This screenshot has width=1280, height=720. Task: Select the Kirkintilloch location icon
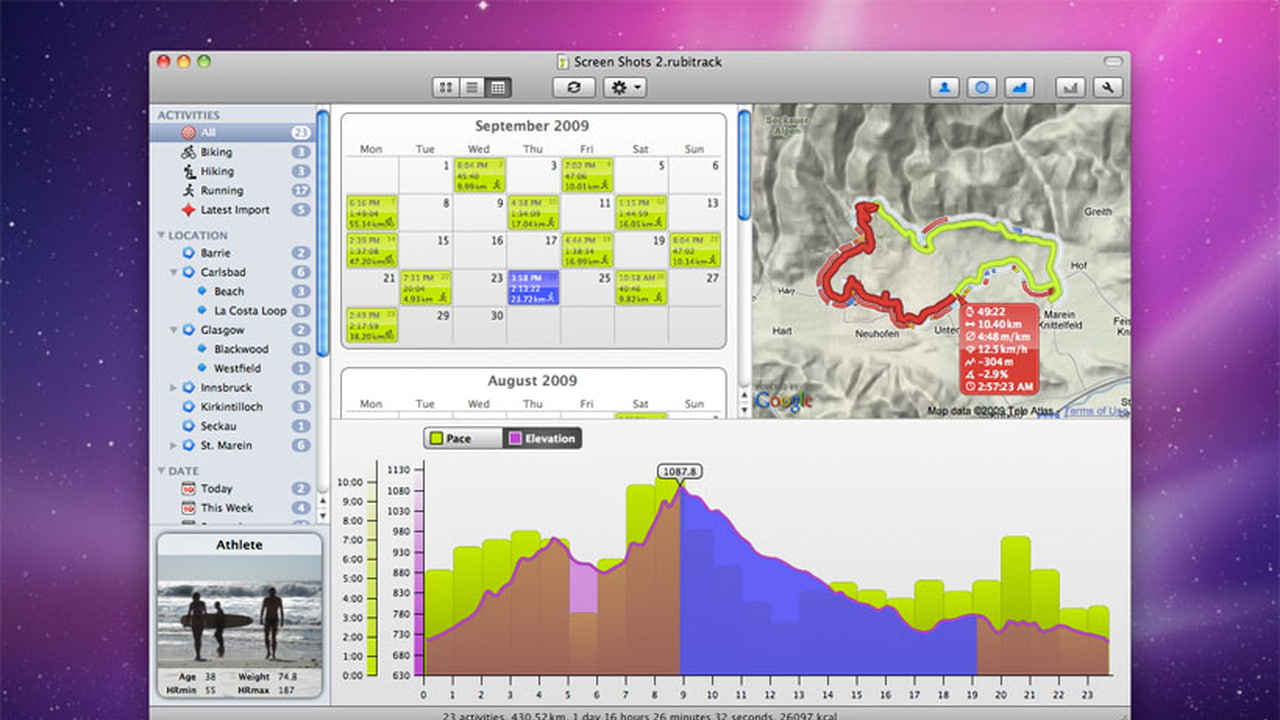point(188,407)
